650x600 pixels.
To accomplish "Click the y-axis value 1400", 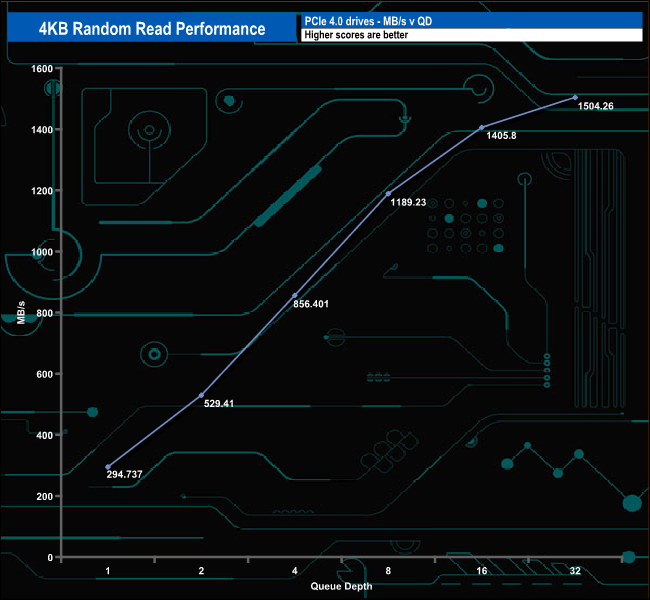I will point(42,130).
